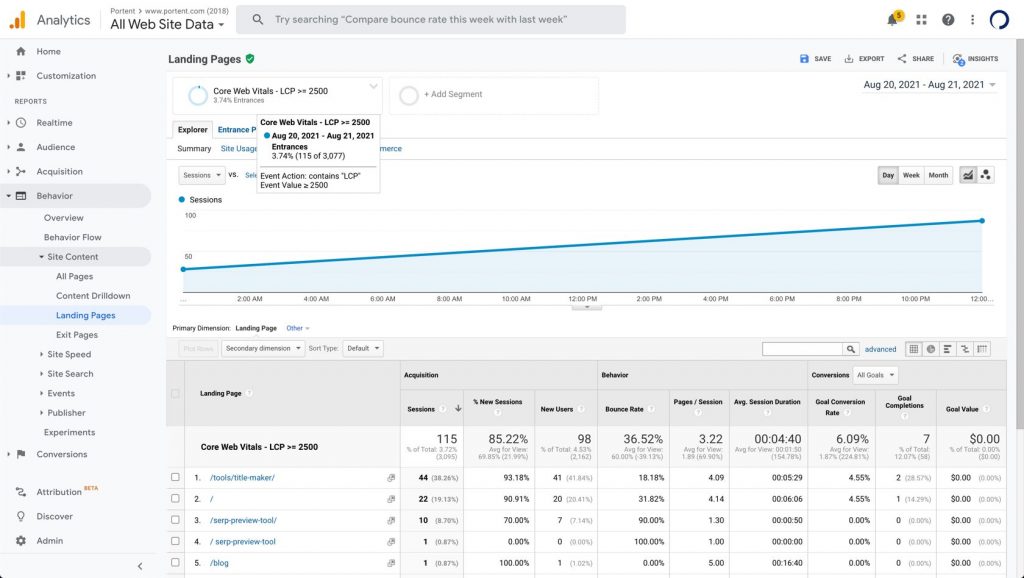Open the three-dot more options menu
The height and width of the screenshot is (578, 1024).
click(972, 20)
